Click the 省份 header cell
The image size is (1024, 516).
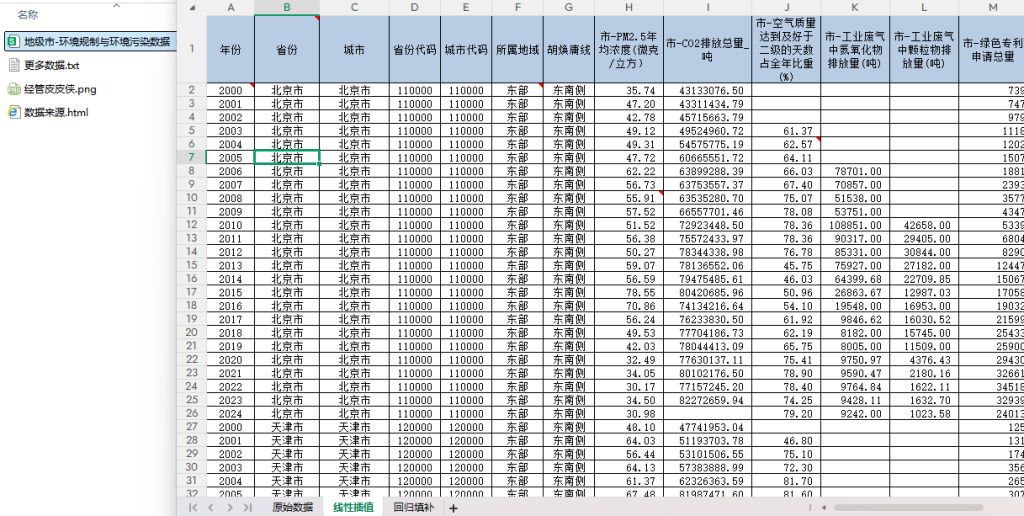click(x=287, y=49)
